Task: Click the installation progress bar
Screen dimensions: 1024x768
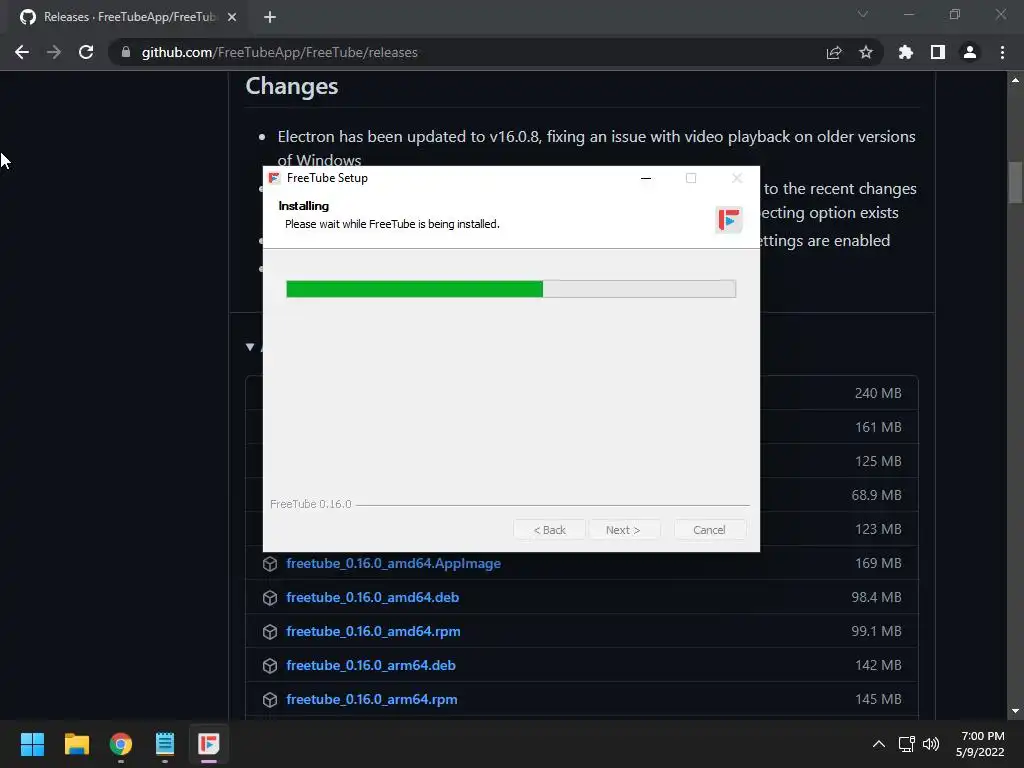Action: tap(511, 289)
